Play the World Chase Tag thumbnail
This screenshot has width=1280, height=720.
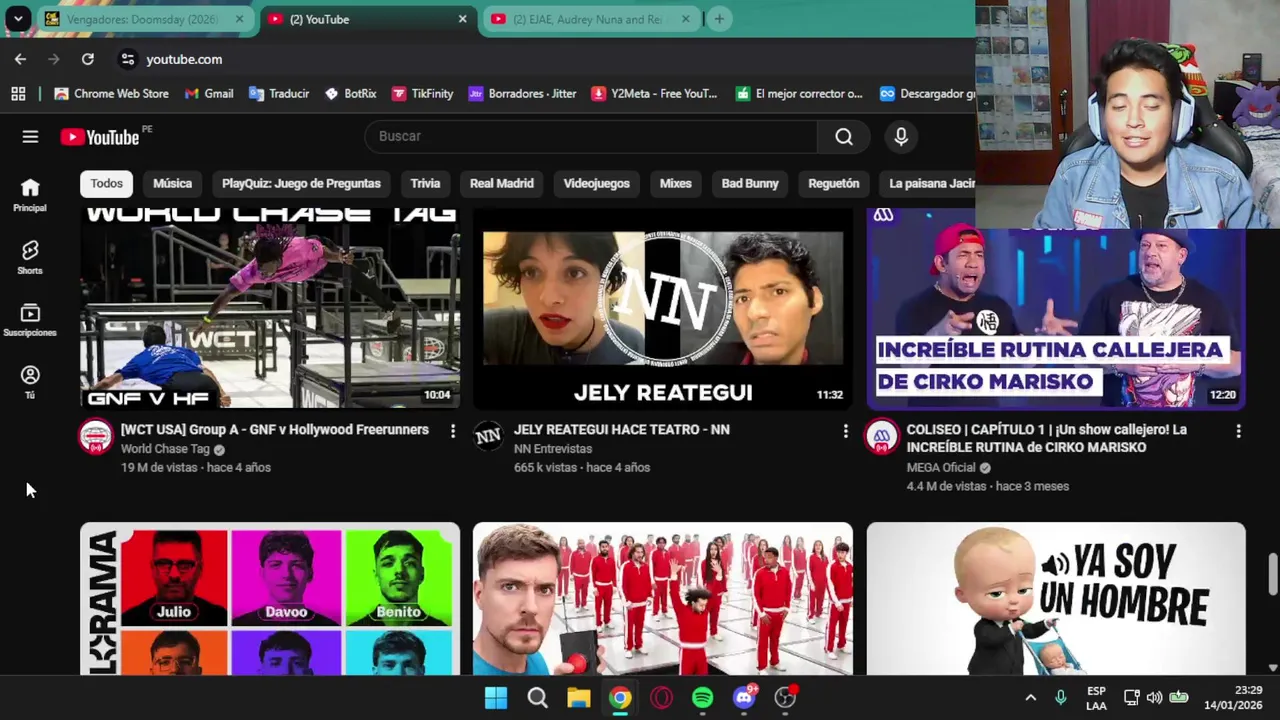pyautogui.click(x=270, y=309)
